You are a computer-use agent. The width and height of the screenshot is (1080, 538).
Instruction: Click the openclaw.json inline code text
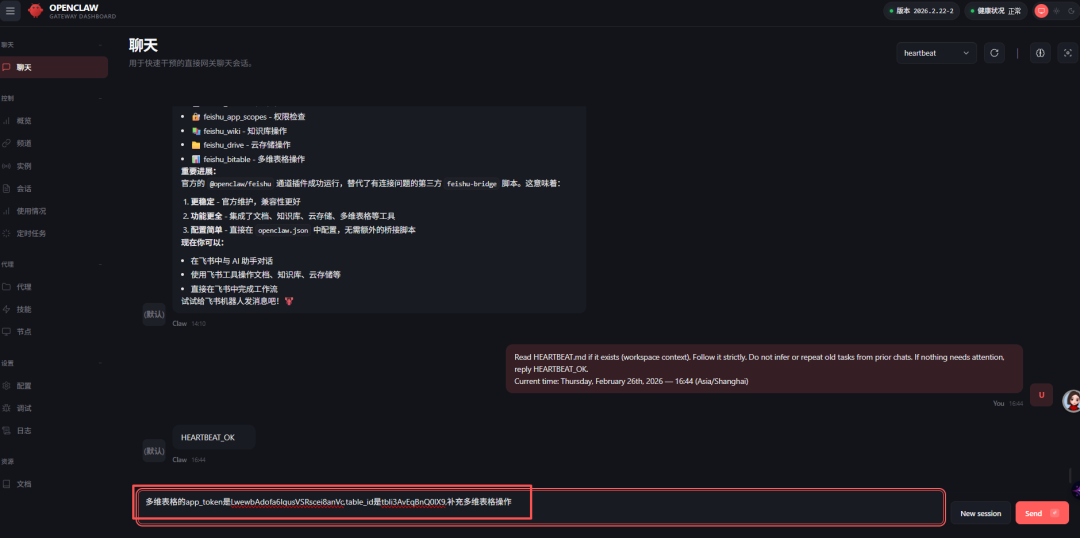coord(282,230)
